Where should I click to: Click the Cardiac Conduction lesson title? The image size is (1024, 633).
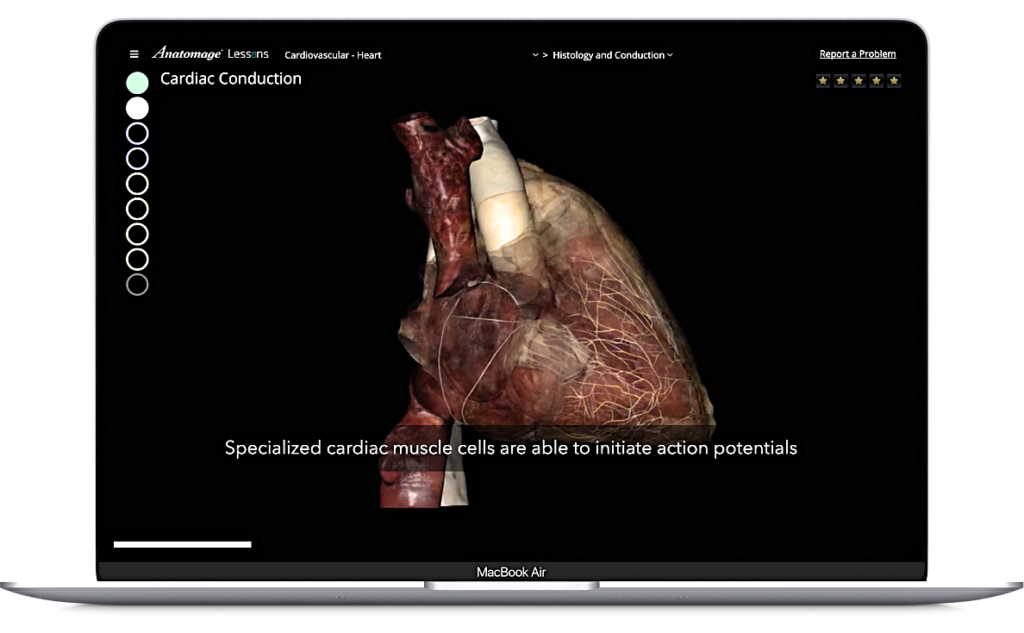pos(232,79)
